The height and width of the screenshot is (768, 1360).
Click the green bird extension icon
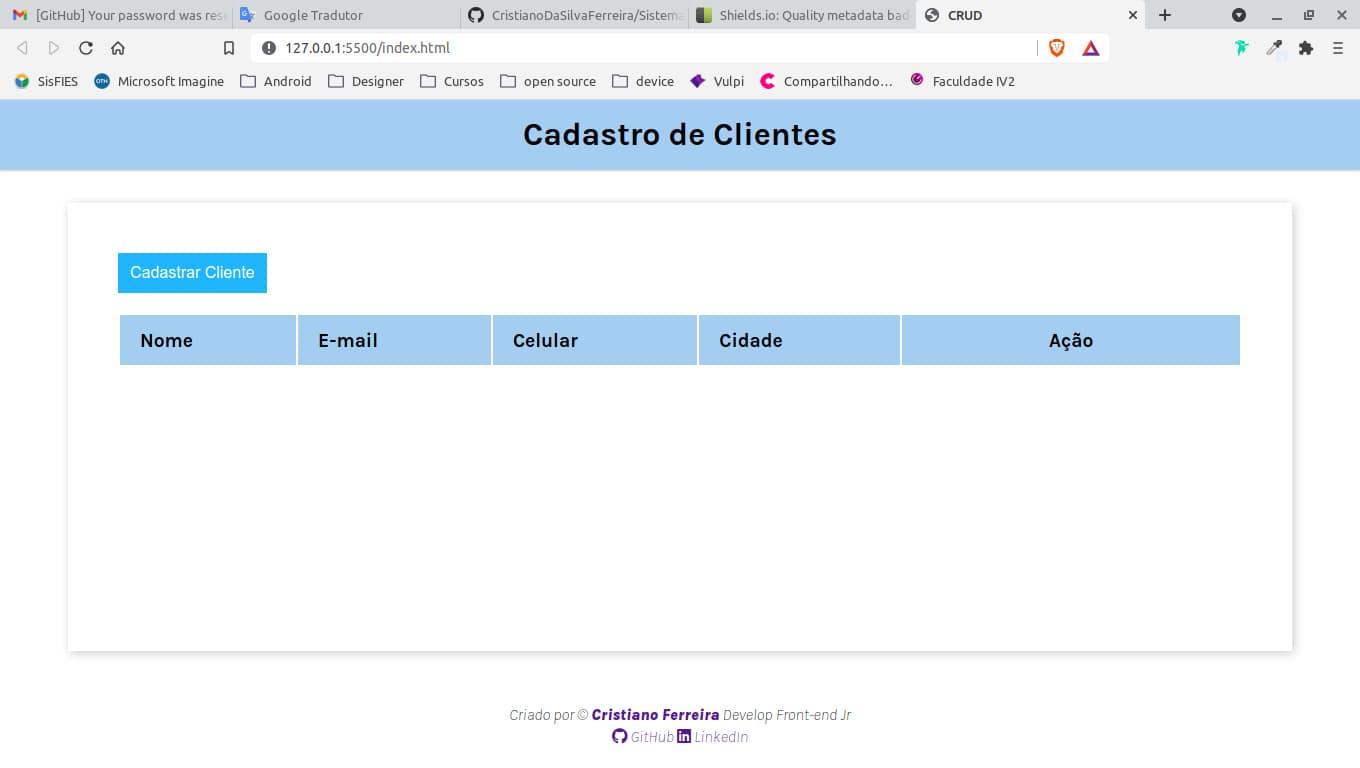(x=1241, y=48)
